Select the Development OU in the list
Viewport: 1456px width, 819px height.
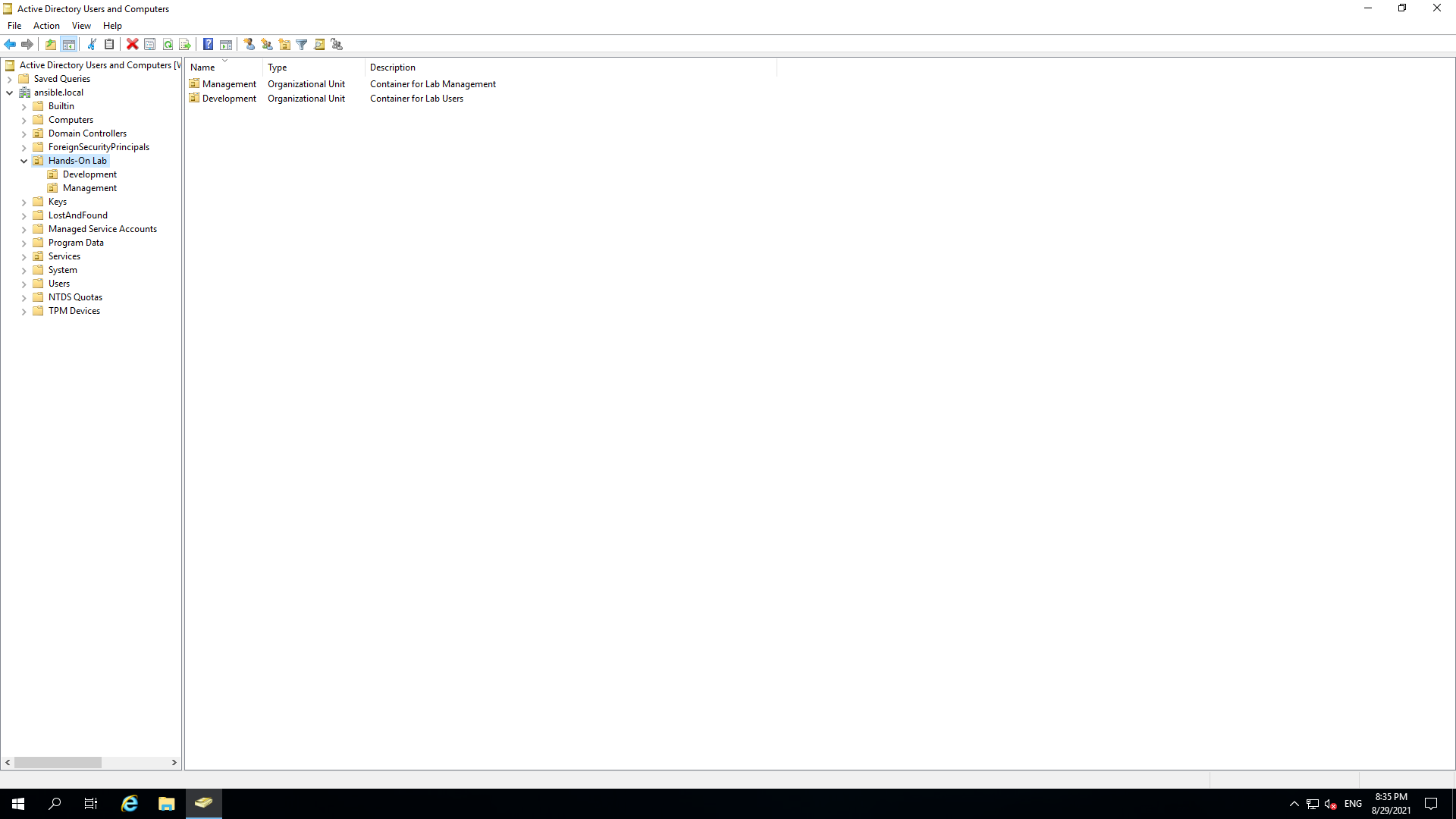[229, 99]
